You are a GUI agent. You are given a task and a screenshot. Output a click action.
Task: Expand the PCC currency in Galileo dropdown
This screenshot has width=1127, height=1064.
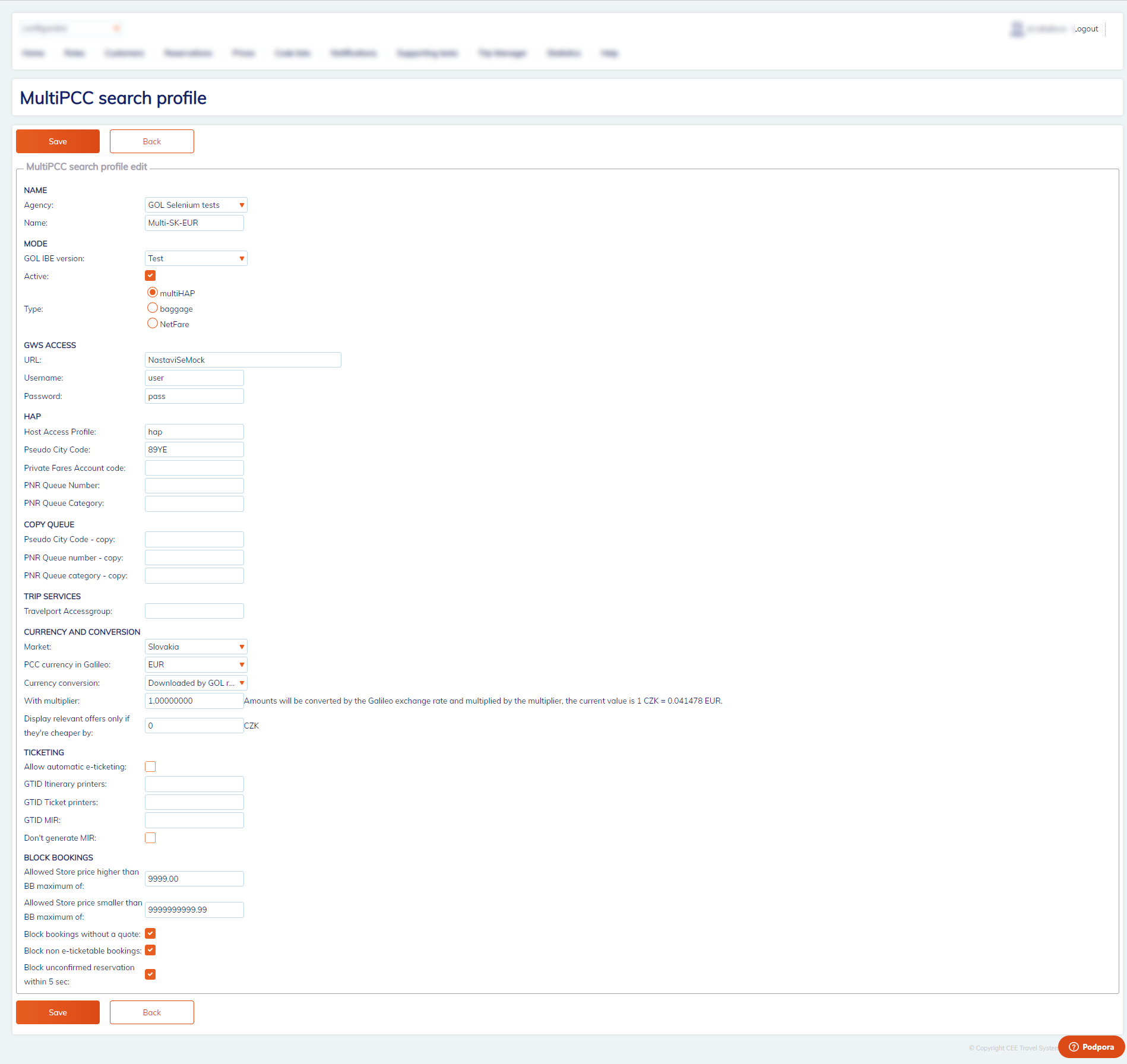pyautogui.click(x=196, y=664)
